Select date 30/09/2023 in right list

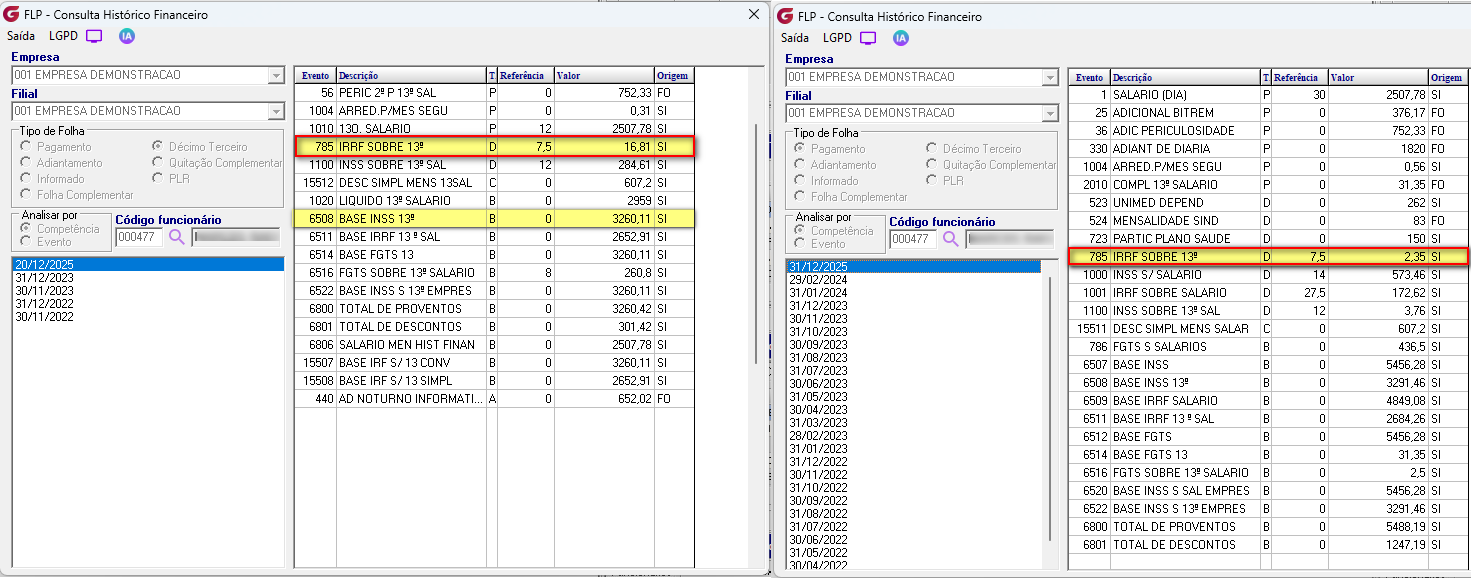click(912, 344)
